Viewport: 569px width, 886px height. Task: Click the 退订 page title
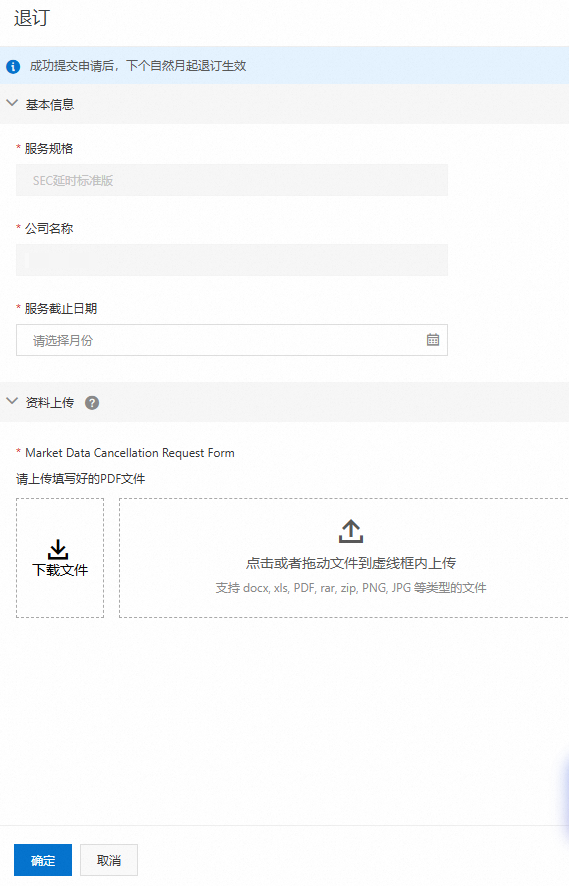(32, 18)
